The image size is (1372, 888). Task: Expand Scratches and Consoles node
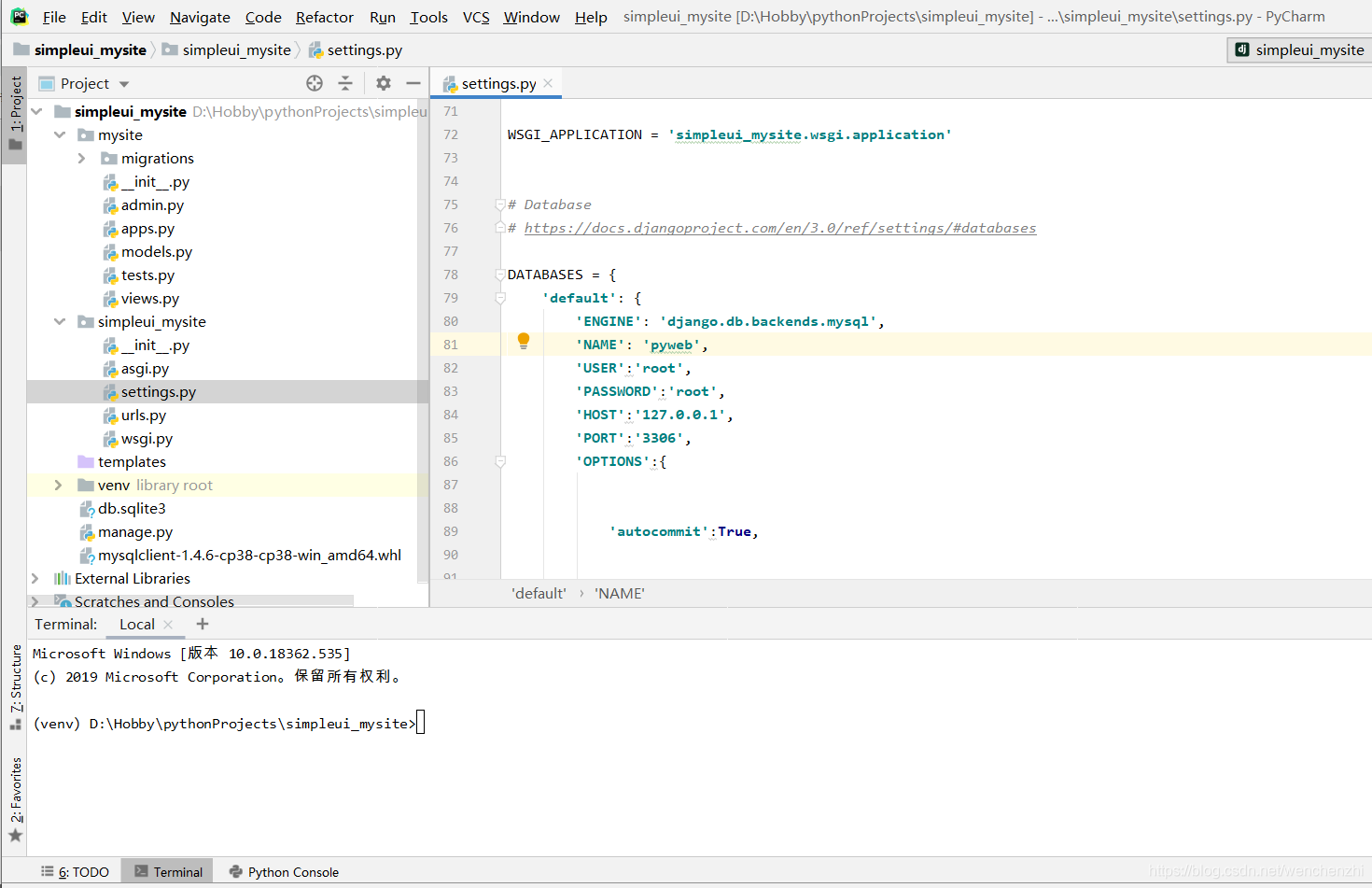36,601
